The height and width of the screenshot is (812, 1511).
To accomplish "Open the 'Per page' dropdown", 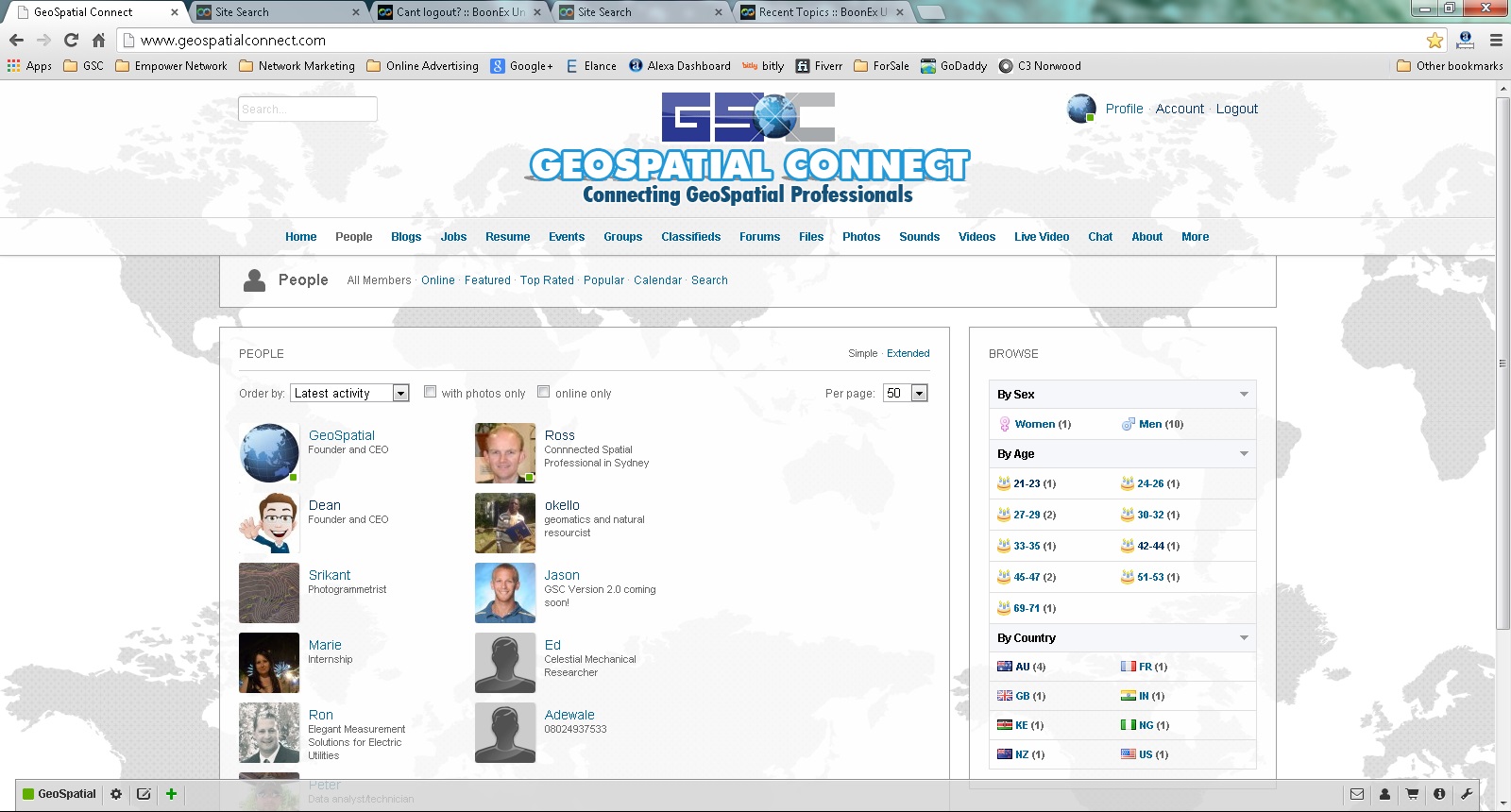I will click(906, 393).
